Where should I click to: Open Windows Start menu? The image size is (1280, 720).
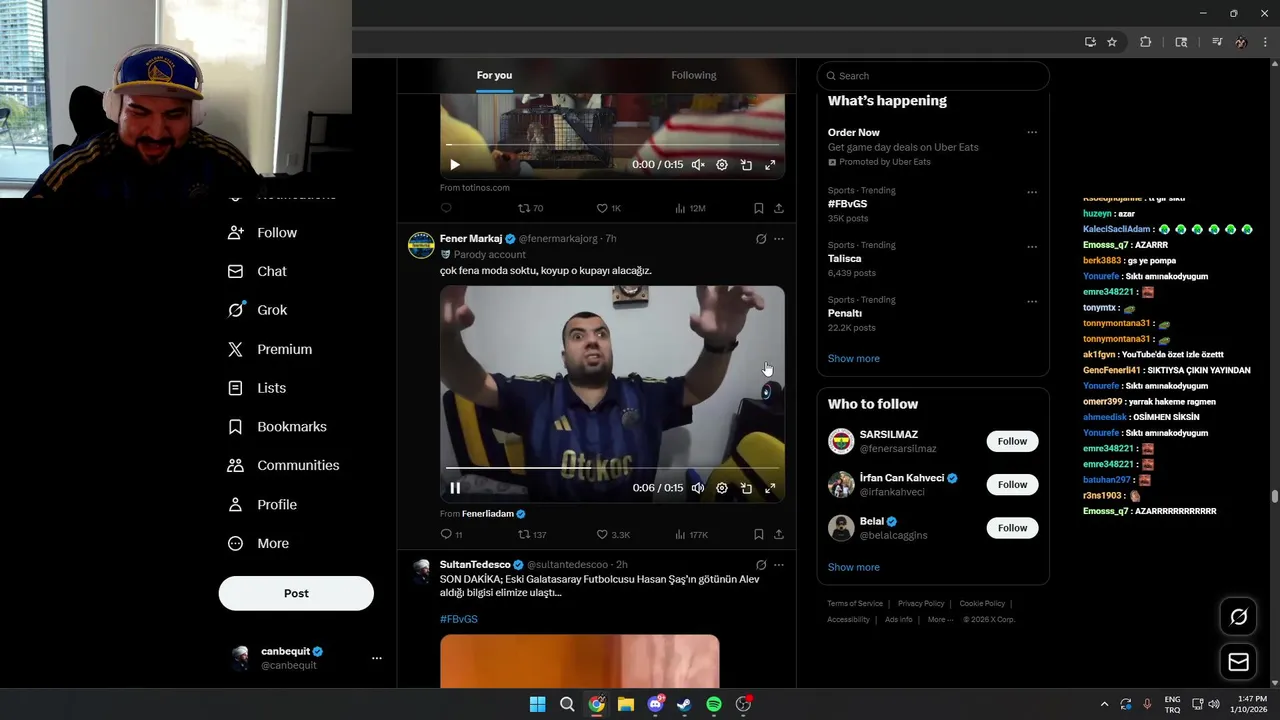pyautogui.click(x=537, y=704)
